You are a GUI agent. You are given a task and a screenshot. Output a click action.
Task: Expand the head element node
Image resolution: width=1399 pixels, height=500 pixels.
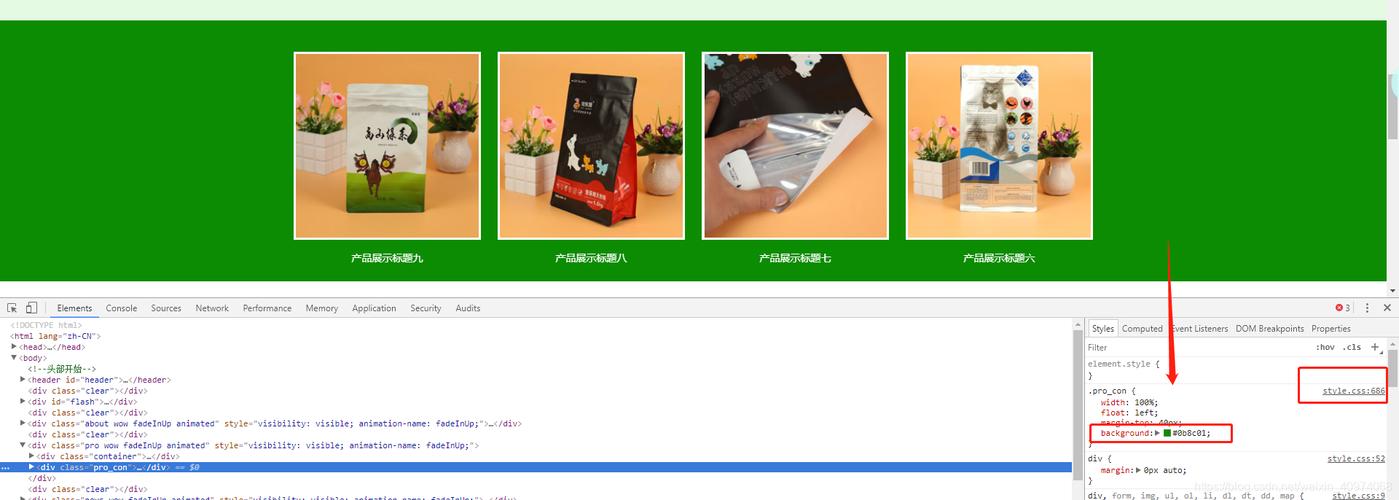(15, 347)
